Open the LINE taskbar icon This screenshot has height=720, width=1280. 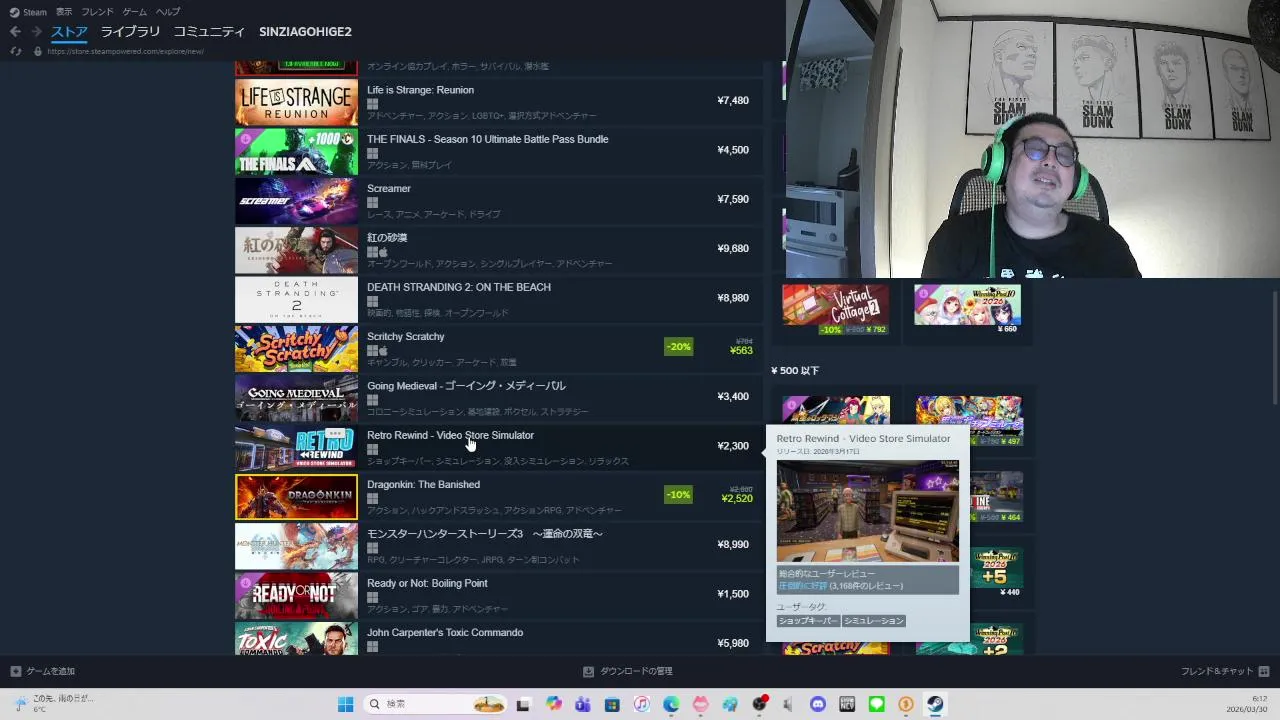pyautogui.click(x=877, y=704)
